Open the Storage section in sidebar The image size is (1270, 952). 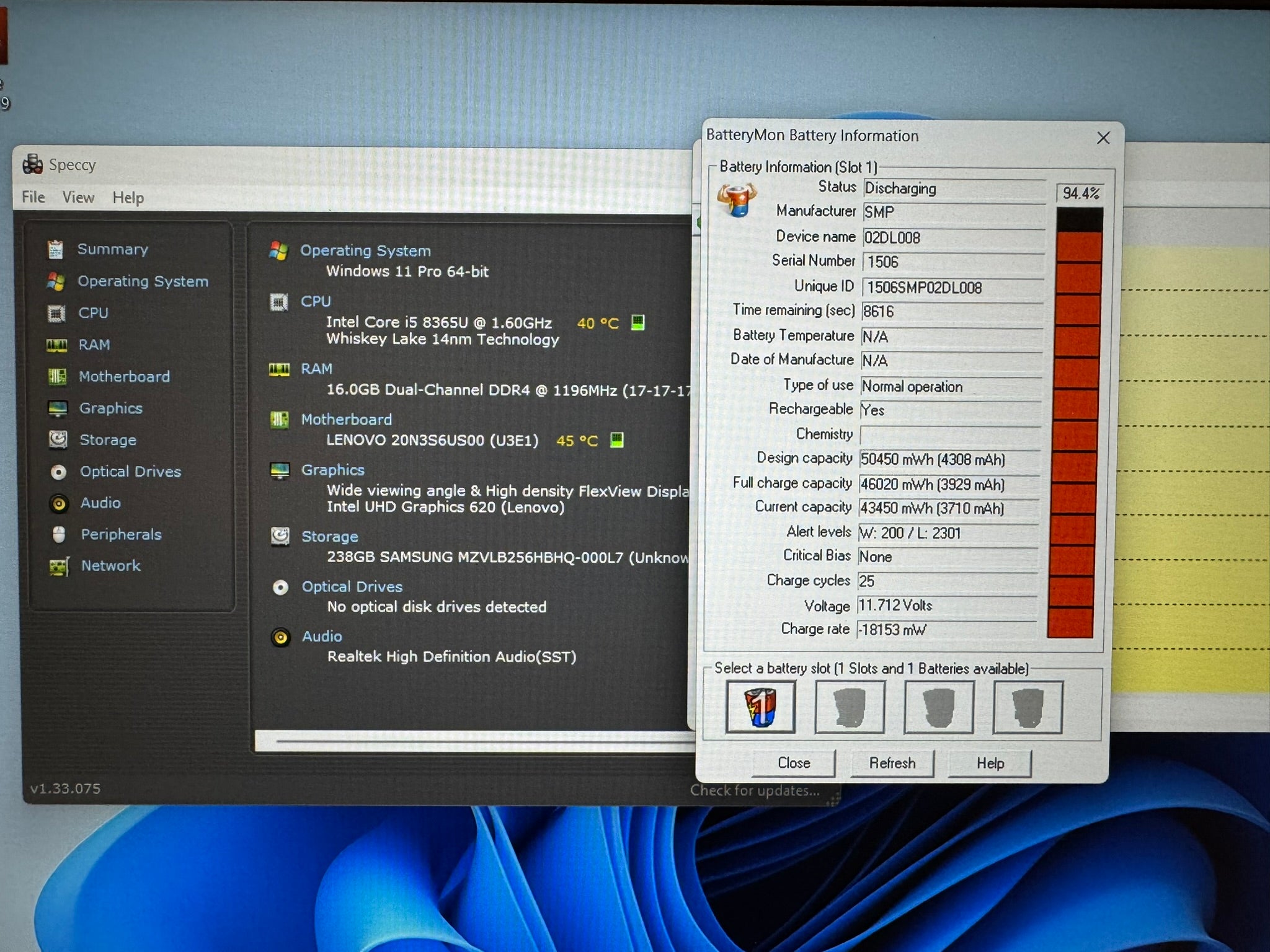(108, 440)
